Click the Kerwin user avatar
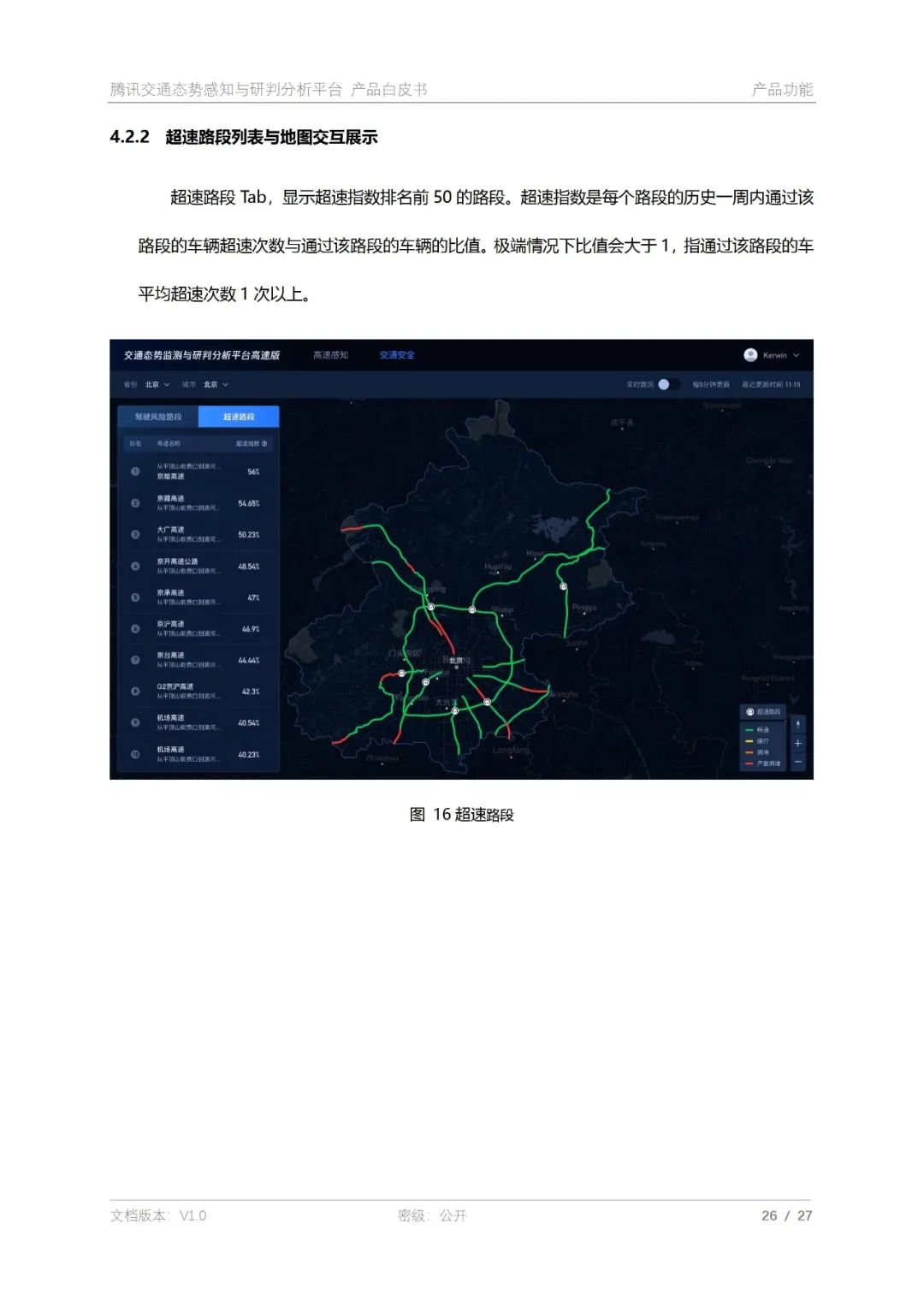 pyautogui.click(x=750, y=354)
